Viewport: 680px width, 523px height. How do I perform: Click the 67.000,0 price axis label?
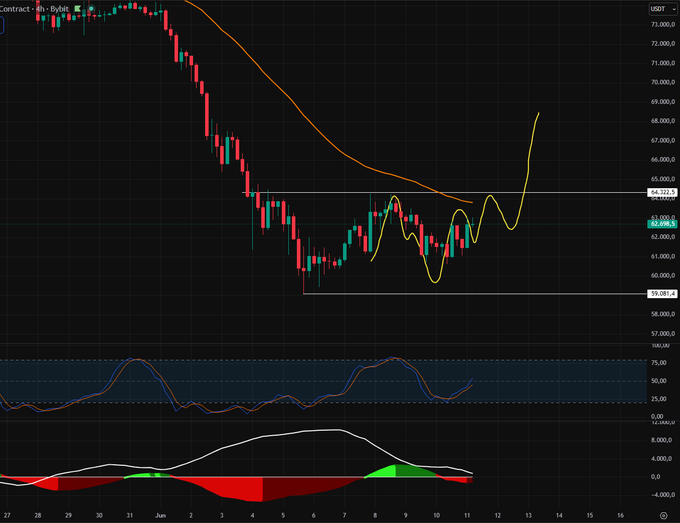663,140
